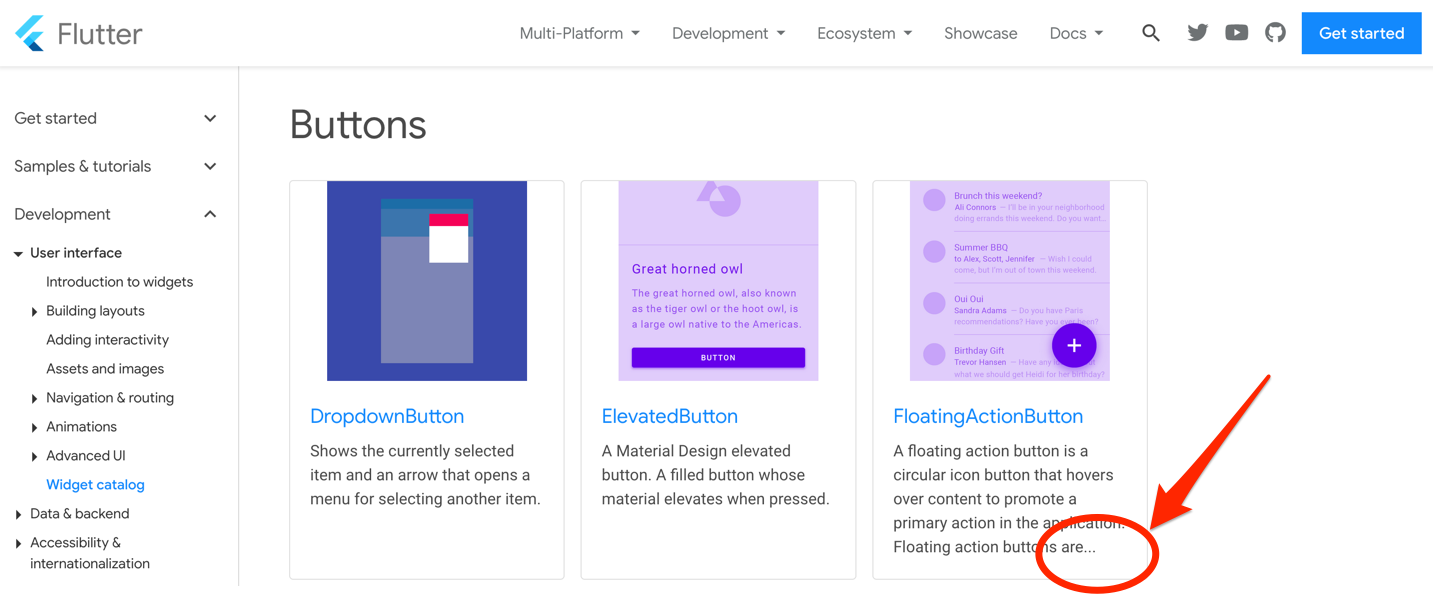Click the Building layouts sidebar label
The height and width of the screenshot is (594, 1433).
coord(95,311)
